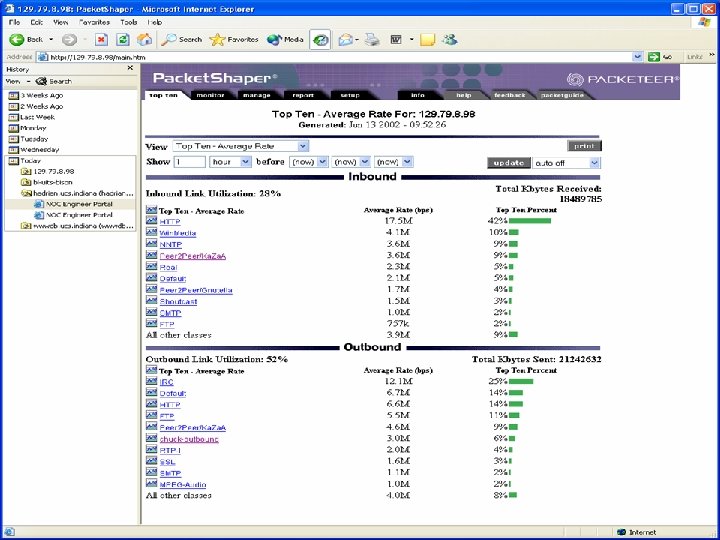Open the Media toolbar button
This screenshot has width=720, height=540.
tap(285, 39)
